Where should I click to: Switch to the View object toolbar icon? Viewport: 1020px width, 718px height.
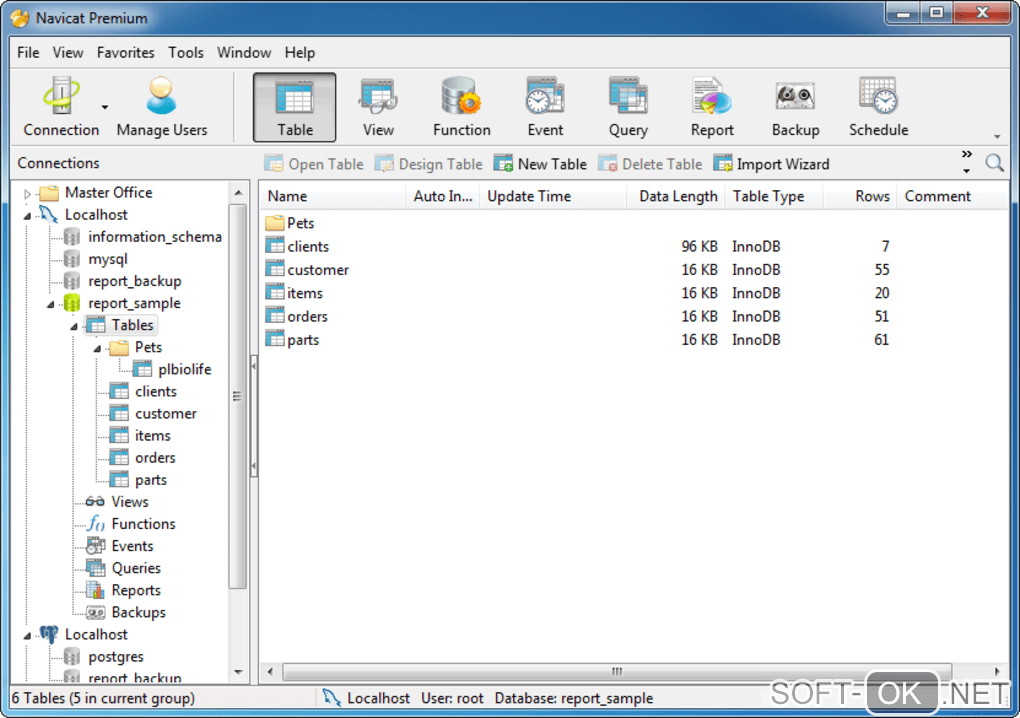[x=378, y=107]
